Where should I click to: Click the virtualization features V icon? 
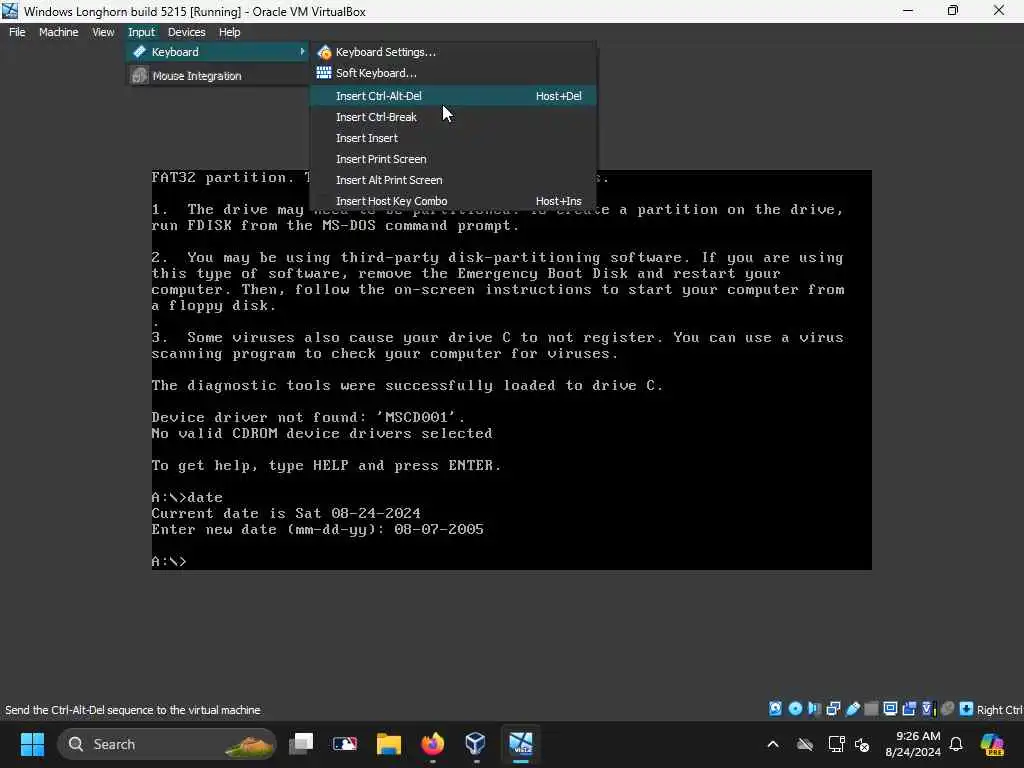(x=928, y=709)
